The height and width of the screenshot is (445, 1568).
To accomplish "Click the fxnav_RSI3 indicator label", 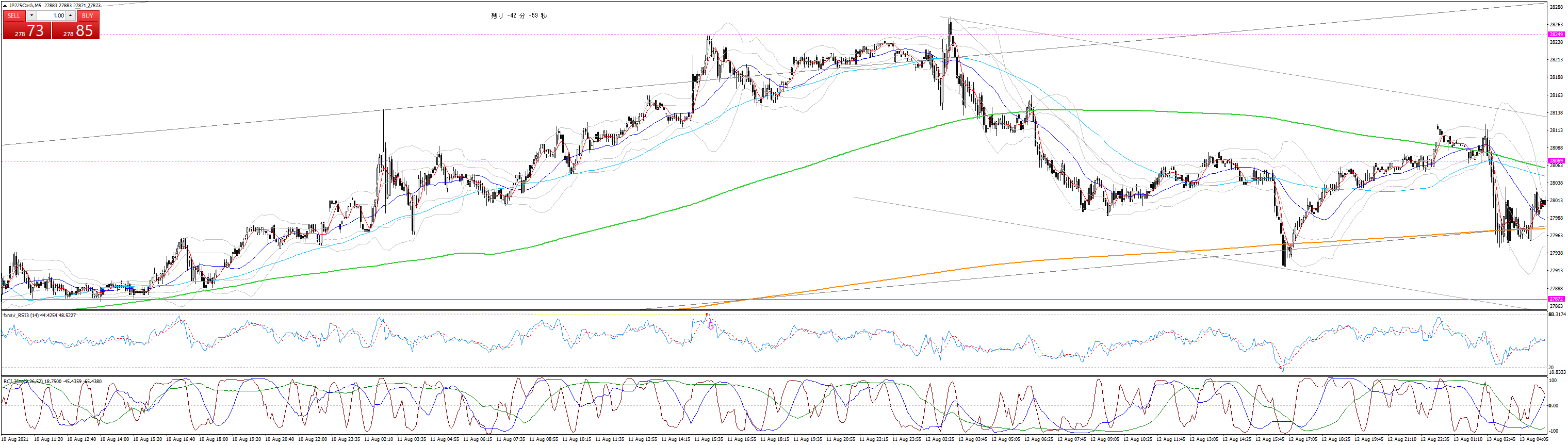I will click(40, 316).
